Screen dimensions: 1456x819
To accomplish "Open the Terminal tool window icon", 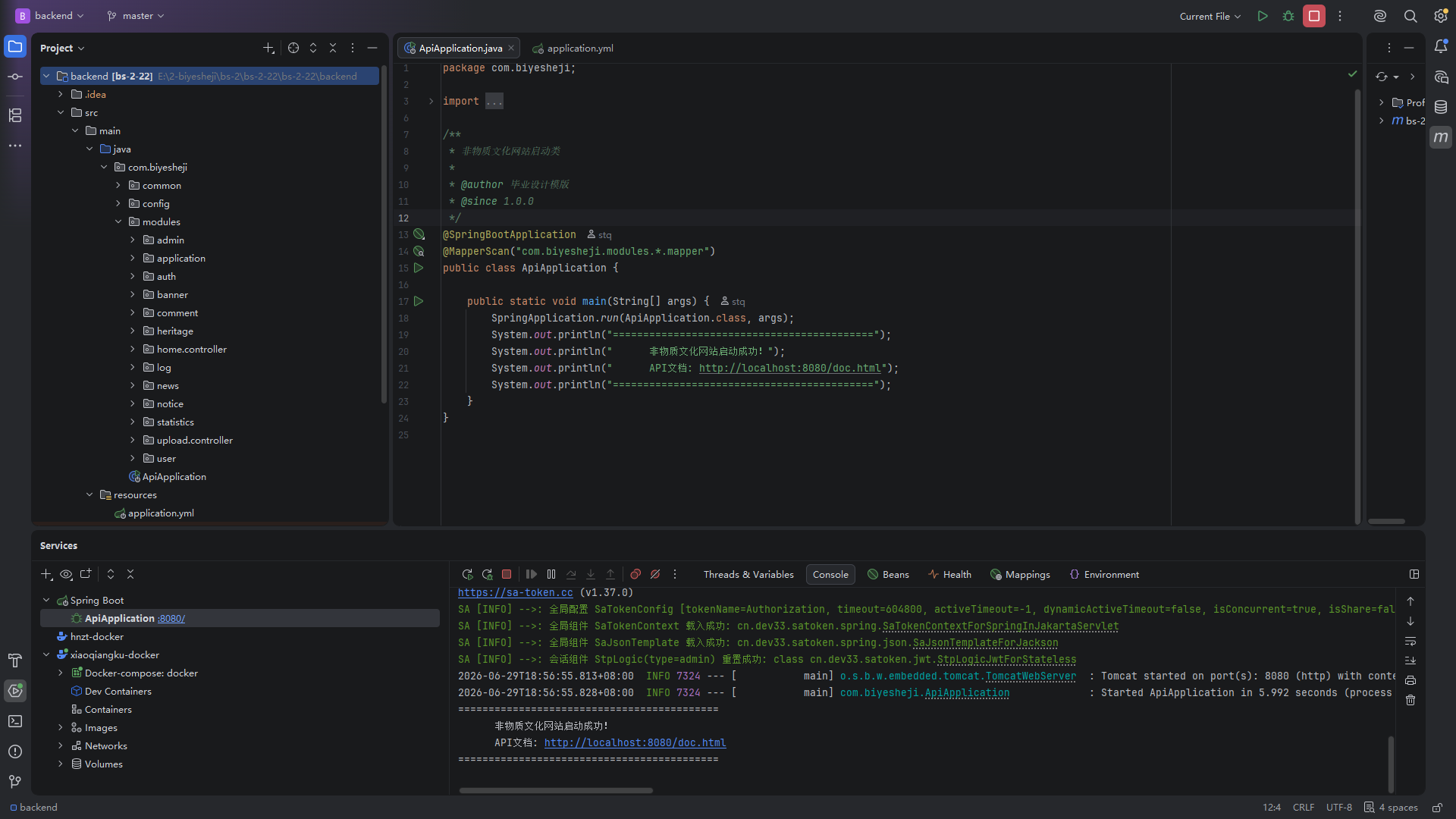I will [x=15, y=721].
